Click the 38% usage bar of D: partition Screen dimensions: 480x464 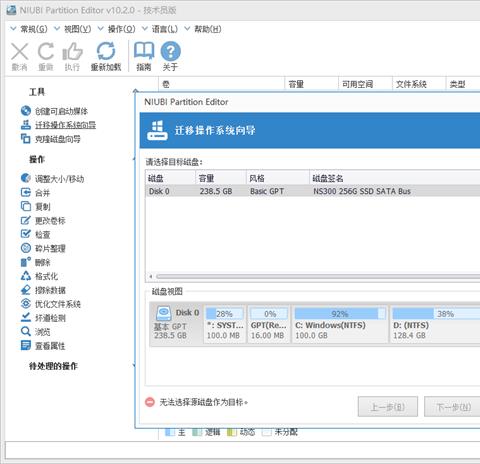[436, 314]
